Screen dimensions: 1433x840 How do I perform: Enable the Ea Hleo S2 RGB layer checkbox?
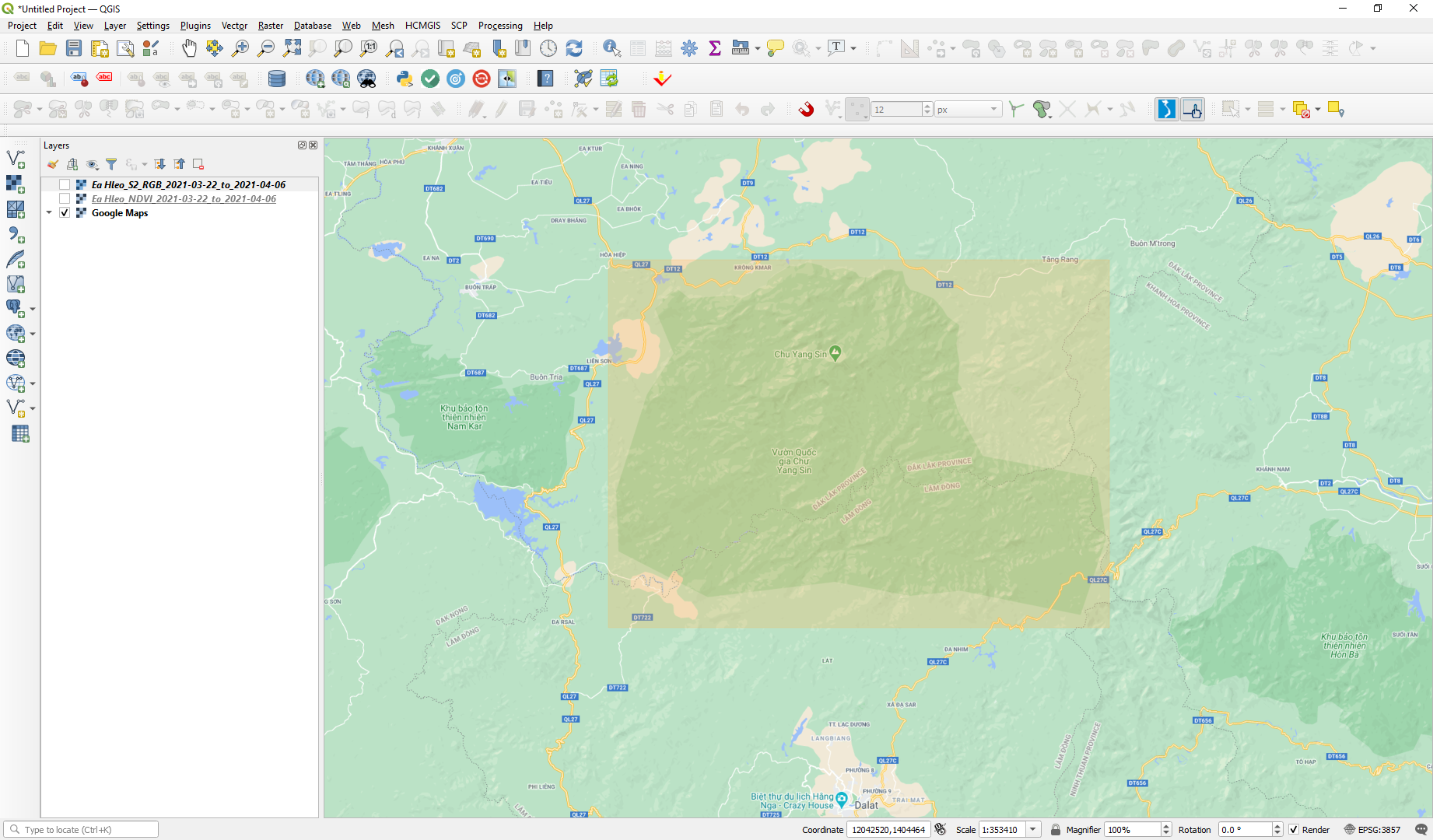(65, 185)
